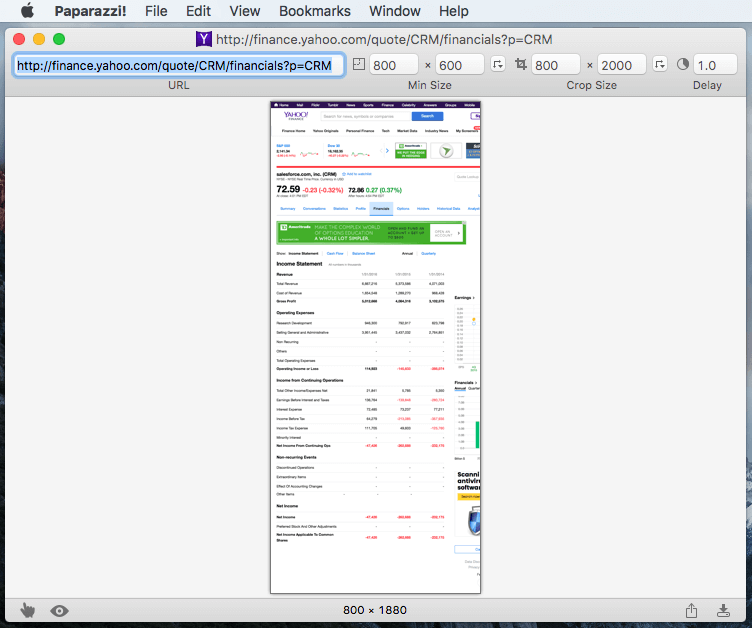Open the Apple menu
Image resolution: width=752 pixels, height=628 pixels.
(x=27, y=11)
